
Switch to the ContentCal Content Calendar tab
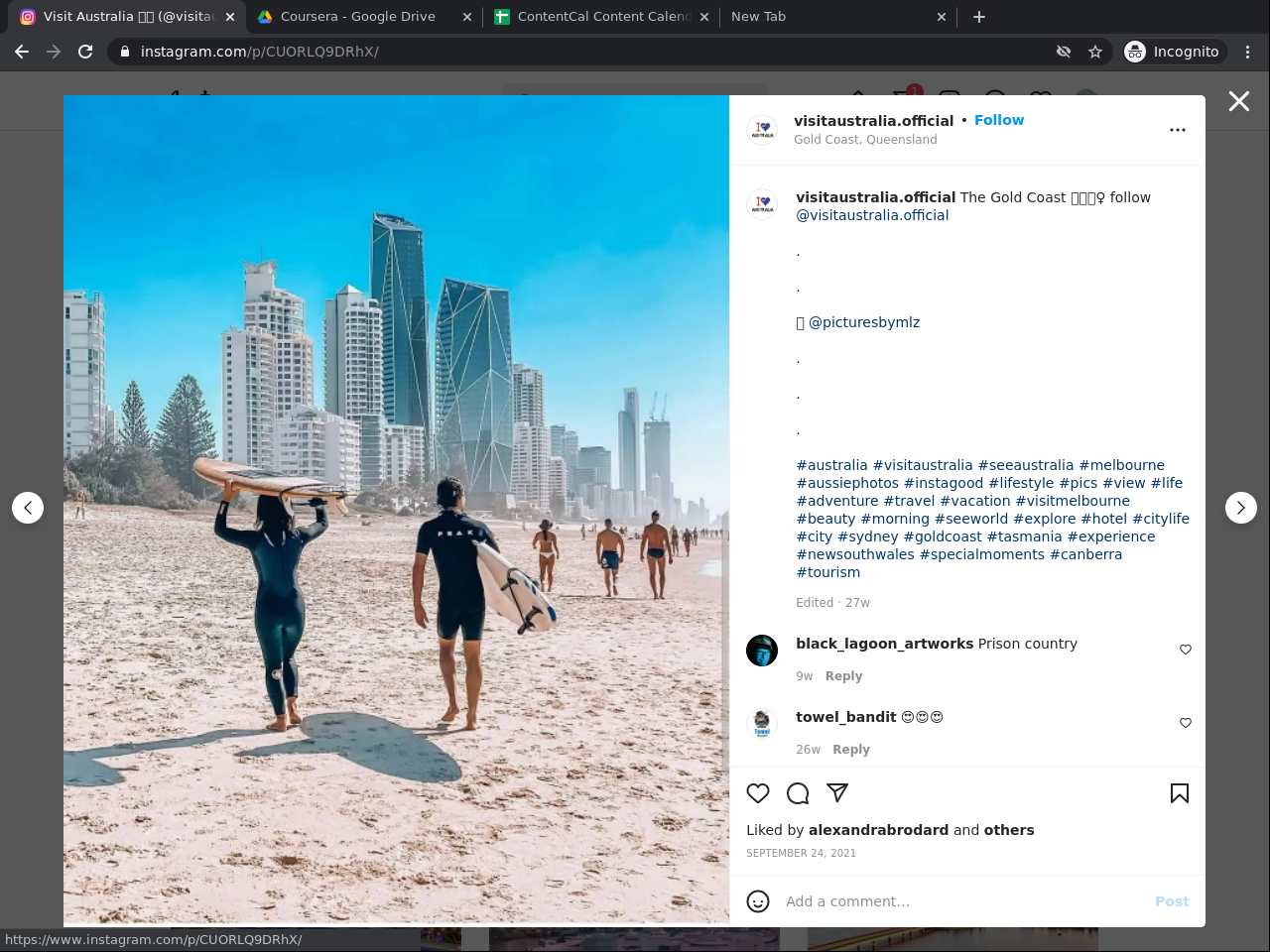pyautogui.click(x=601, y=17)
